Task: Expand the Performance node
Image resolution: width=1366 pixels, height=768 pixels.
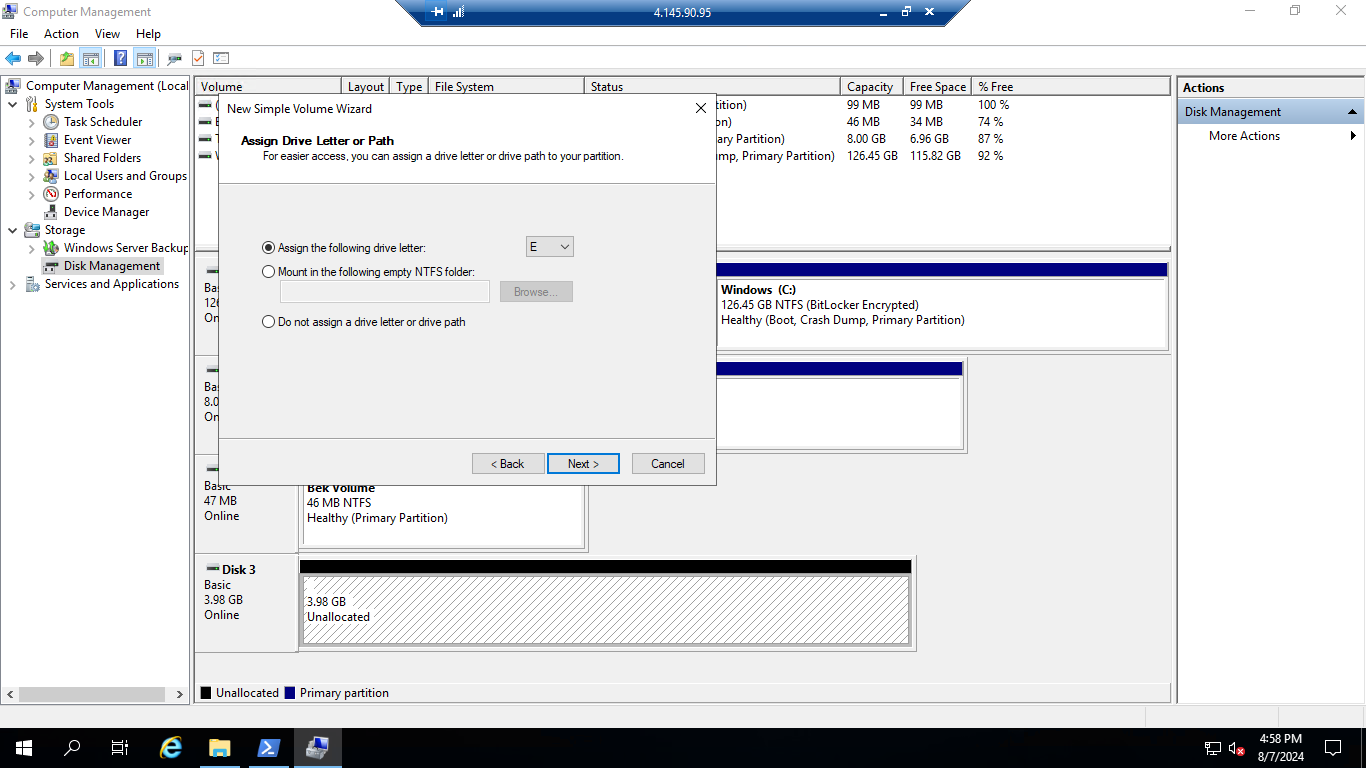Action: 31,194
